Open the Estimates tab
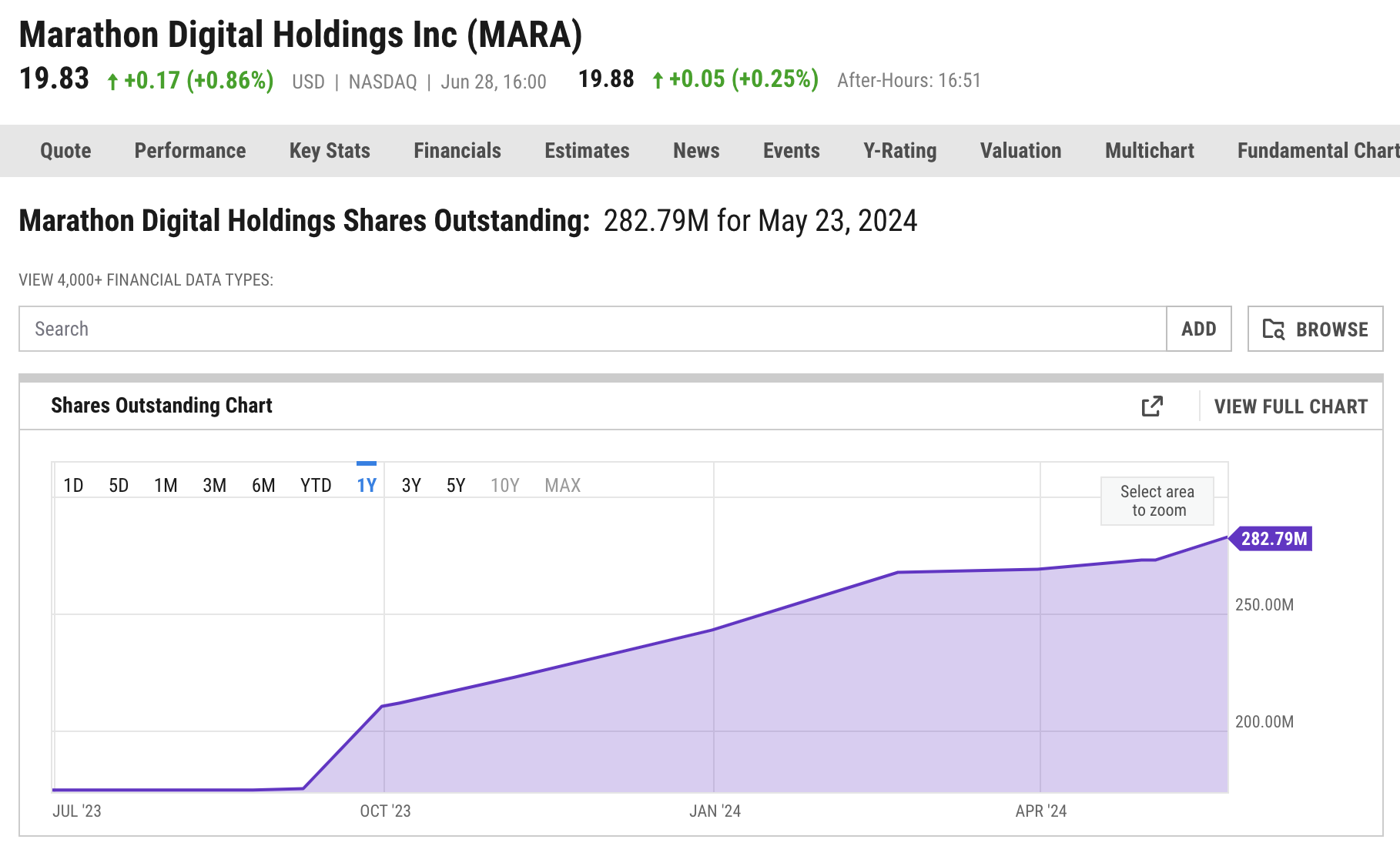This screenshot has height=856, width=1400. (587, 151)
